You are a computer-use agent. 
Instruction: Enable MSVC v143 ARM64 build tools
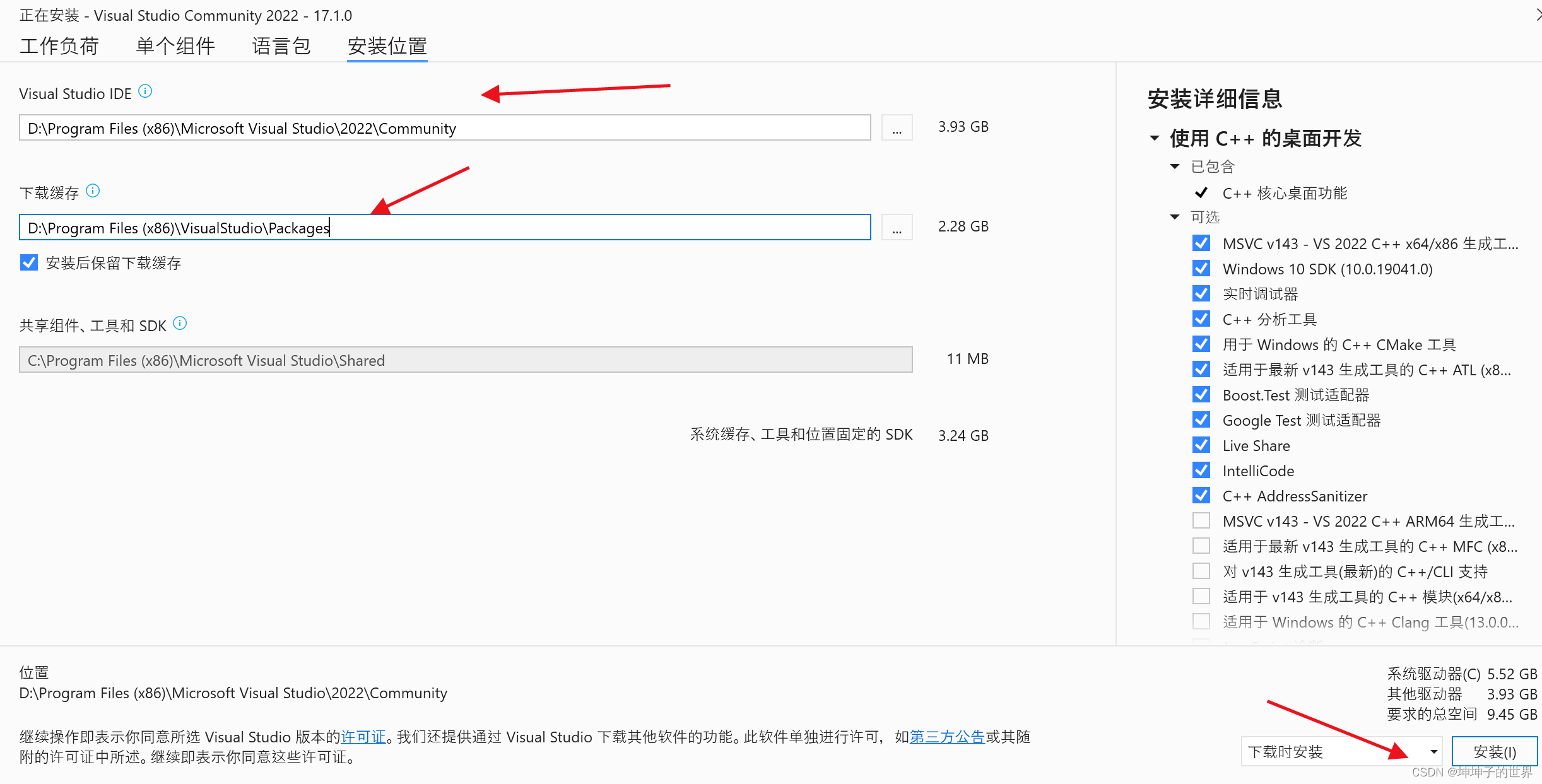click(x=1201, y=521)
